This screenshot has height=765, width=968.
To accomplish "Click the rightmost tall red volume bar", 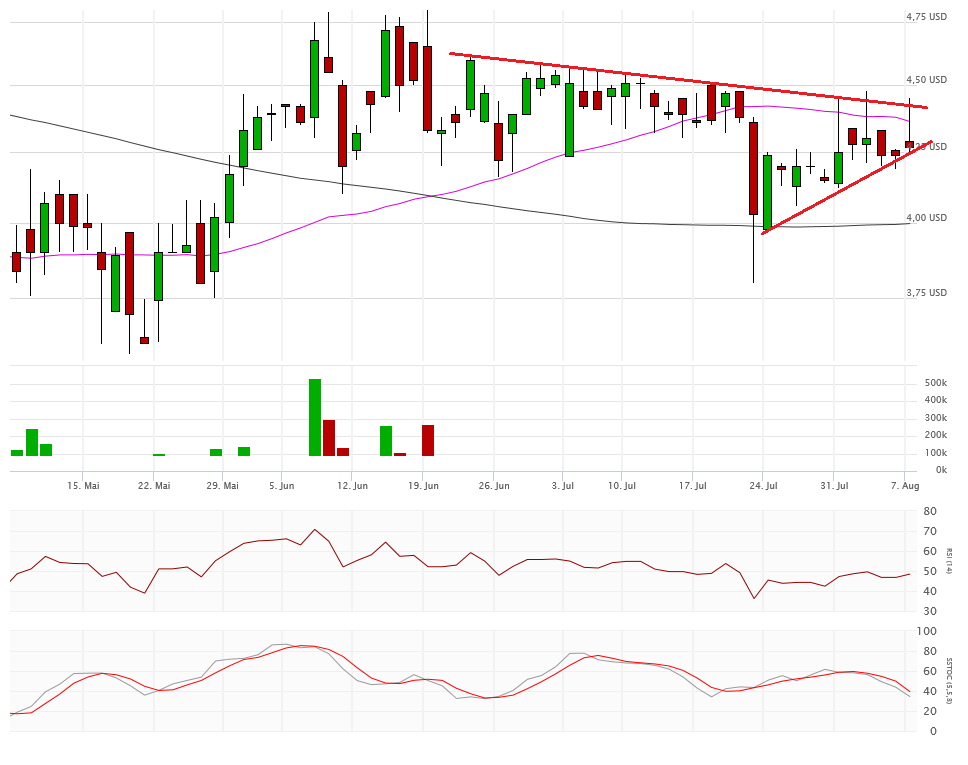I will click(428, 440).
